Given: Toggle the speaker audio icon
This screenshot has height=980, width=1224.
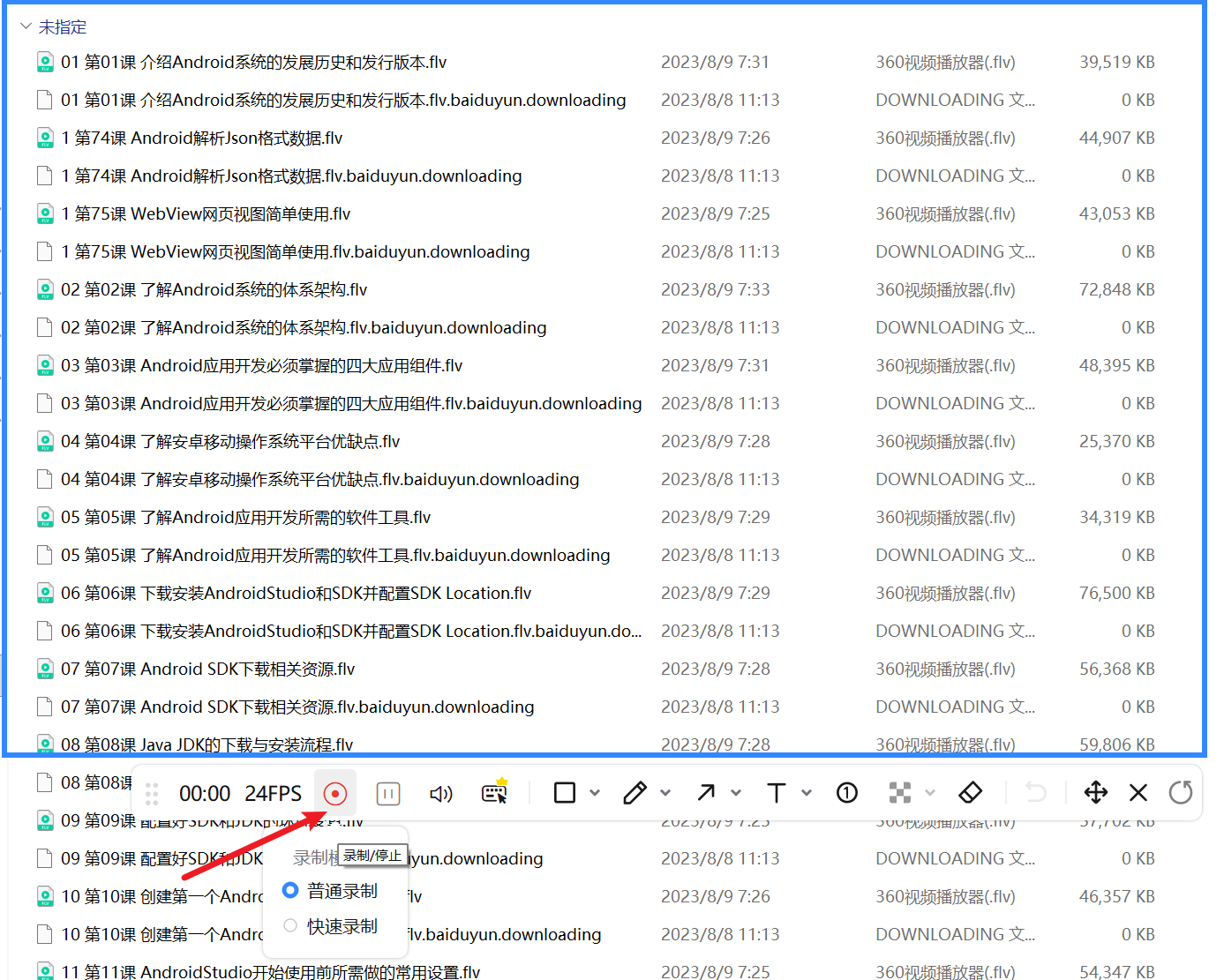Looking at the screenshot, I should (x=441, y=794).
